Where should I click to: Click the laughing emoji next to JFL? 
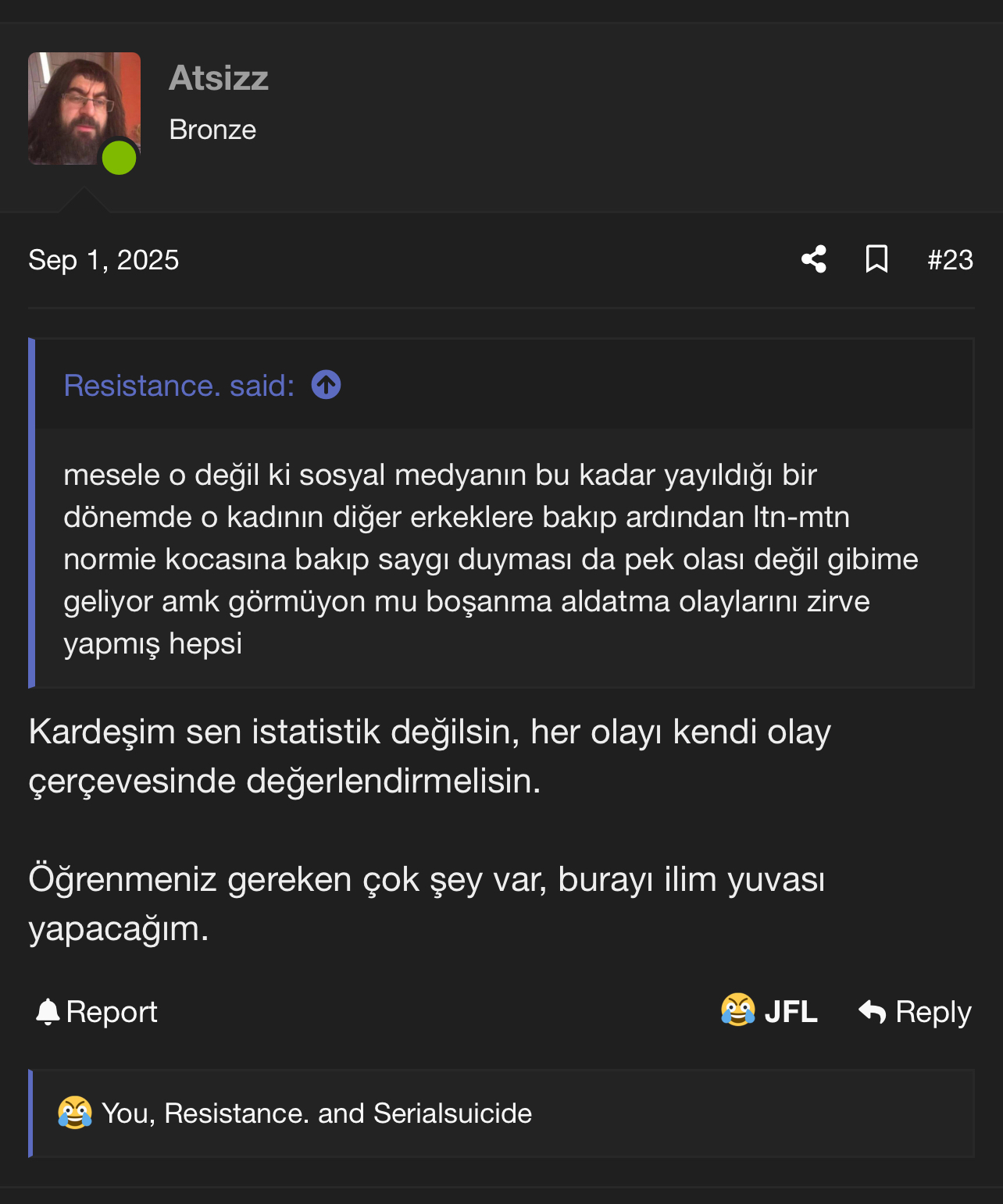pyautogui.click(x=737, y=1010)
